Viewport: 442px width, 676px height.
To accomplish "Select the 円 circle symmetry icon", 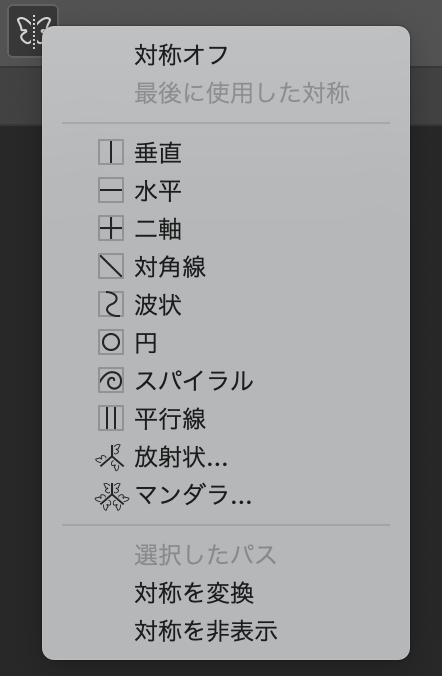I will pyautogui.click(x=111, y=342).
